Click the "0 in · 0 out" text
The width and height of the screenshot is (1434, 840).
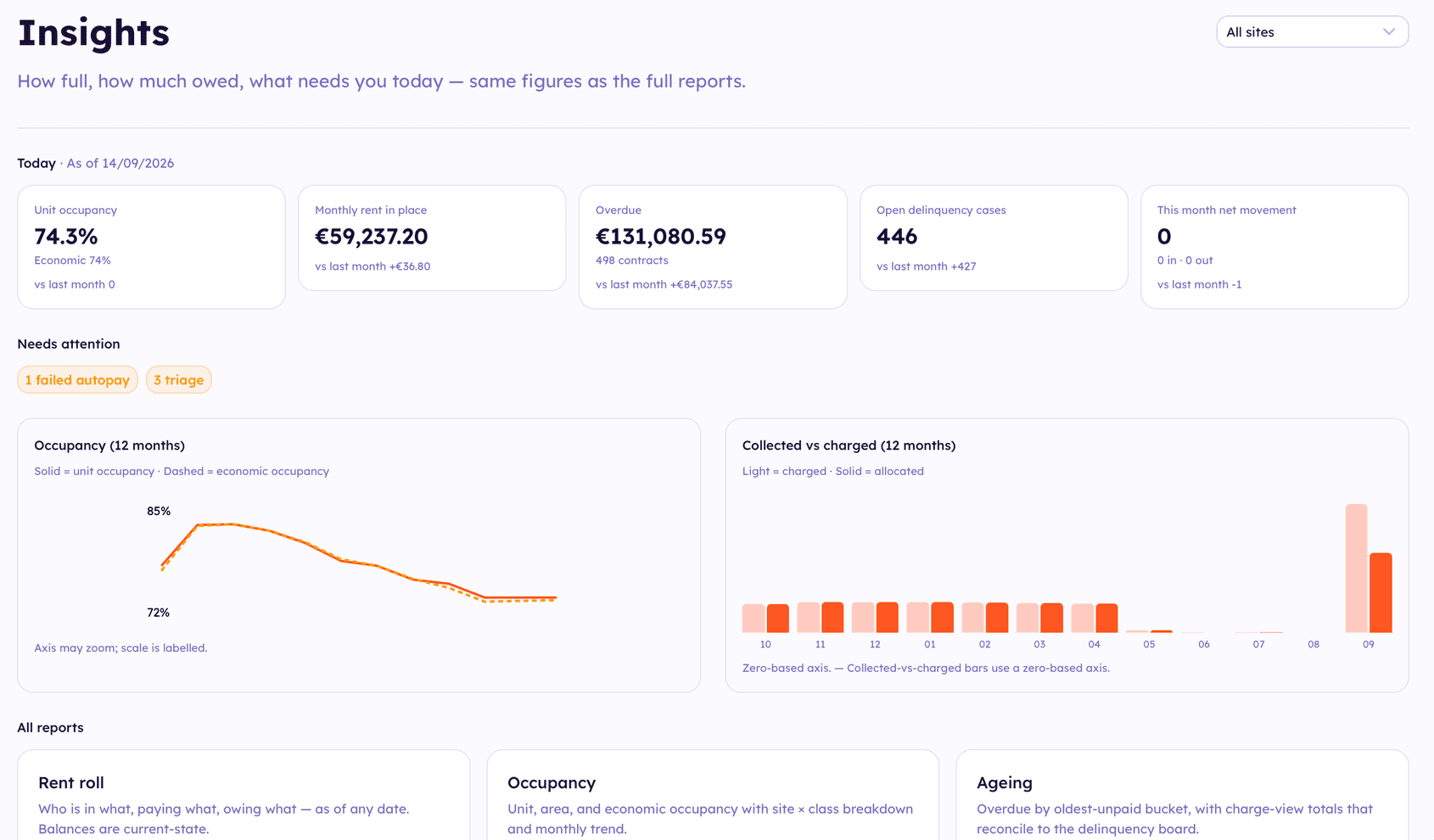click(1185, 260)
